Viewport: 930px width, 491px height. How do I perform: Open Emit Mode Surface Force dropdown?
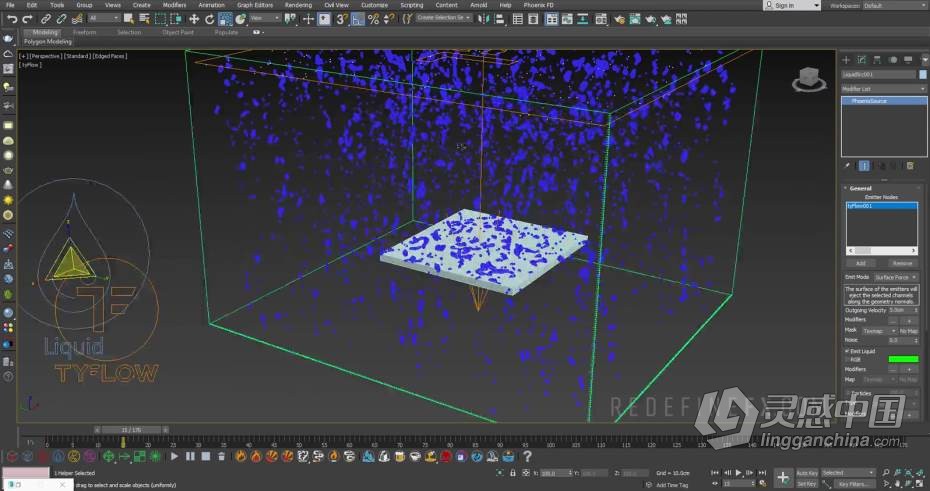click(896, 278)
